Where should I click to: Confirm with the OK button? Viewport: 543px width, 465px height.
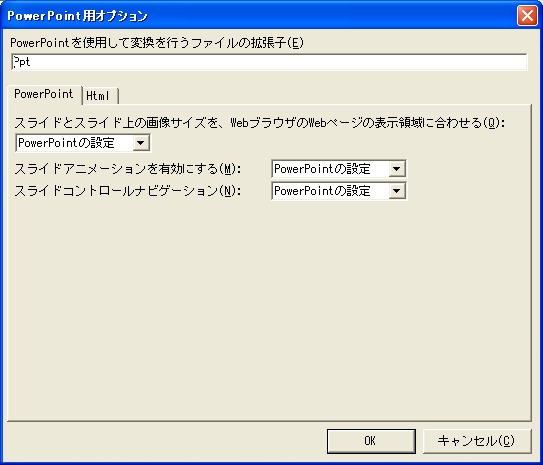371,441
